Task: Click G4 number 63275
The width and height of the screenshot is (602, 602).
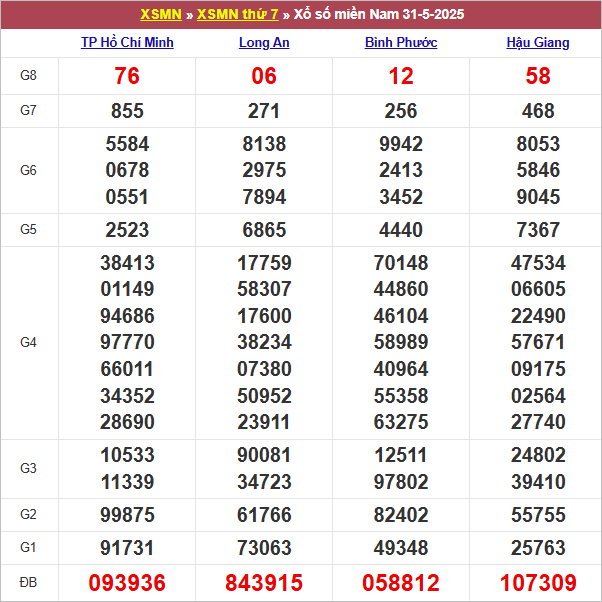Action: tap(401, 422)
